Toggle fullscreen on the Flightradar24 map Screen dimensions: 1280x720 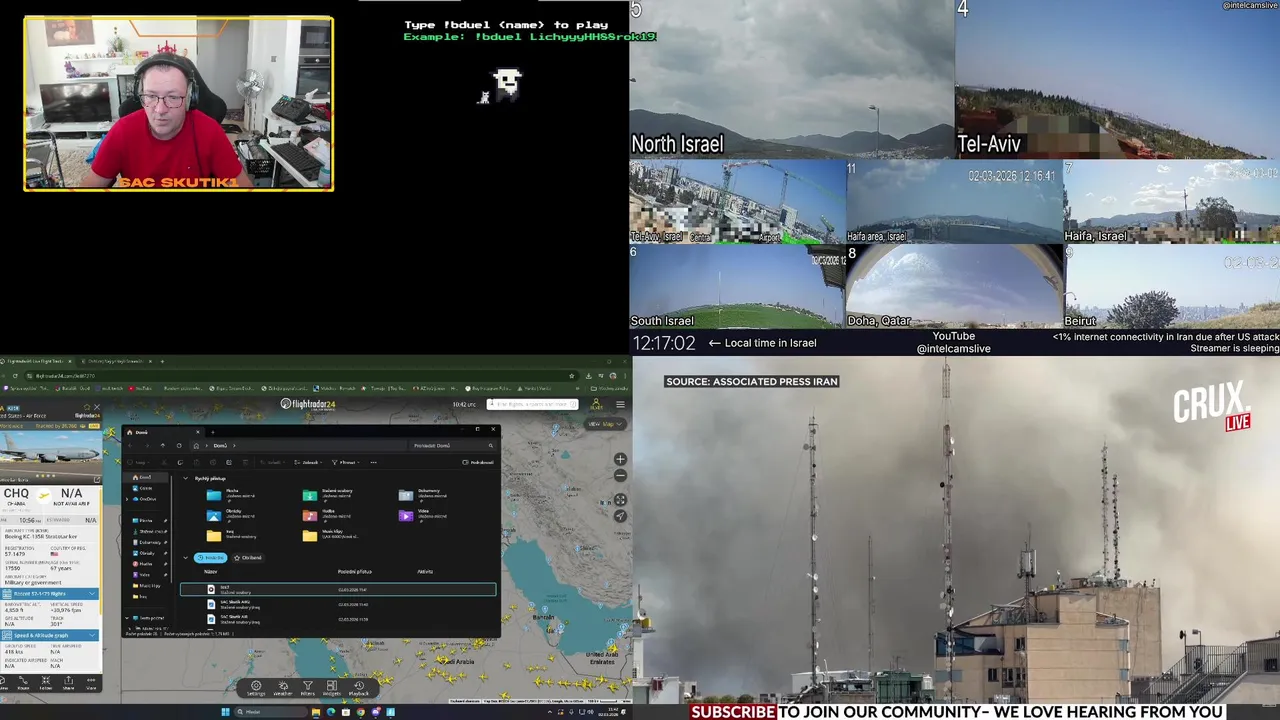(x=620, y=499)
